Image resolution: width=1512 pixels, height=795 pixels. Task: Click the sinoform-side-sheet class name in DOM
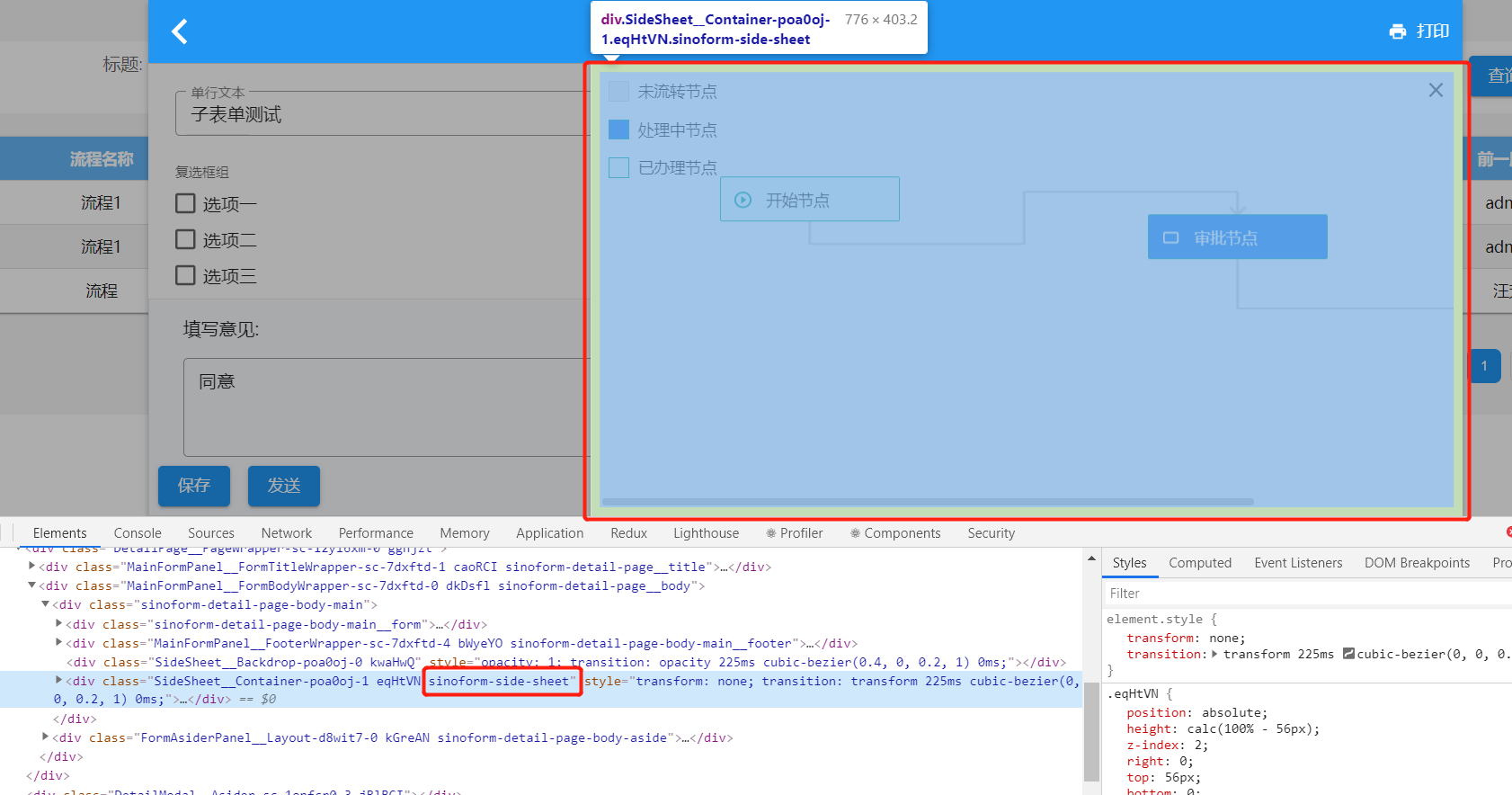pos(499,681)
